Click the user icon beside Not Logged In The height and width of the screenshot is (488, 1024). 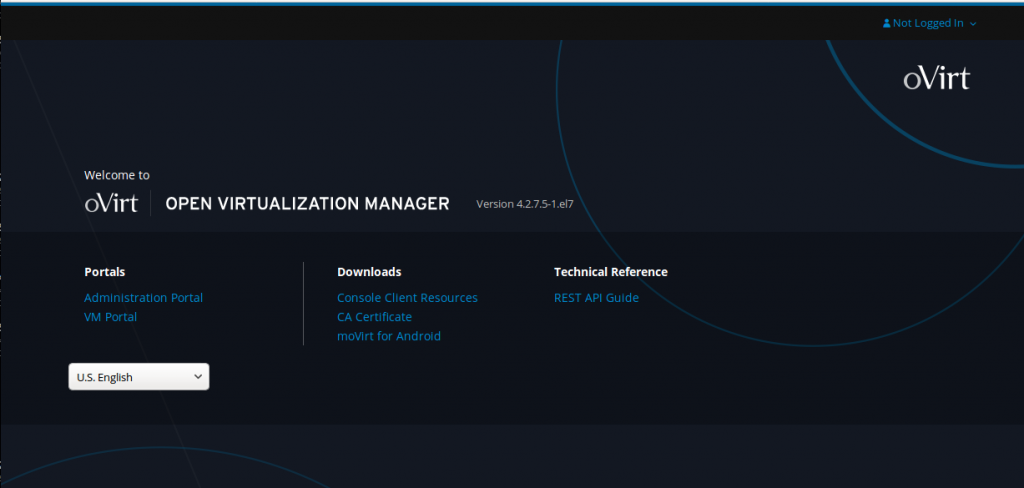[886, 24]
